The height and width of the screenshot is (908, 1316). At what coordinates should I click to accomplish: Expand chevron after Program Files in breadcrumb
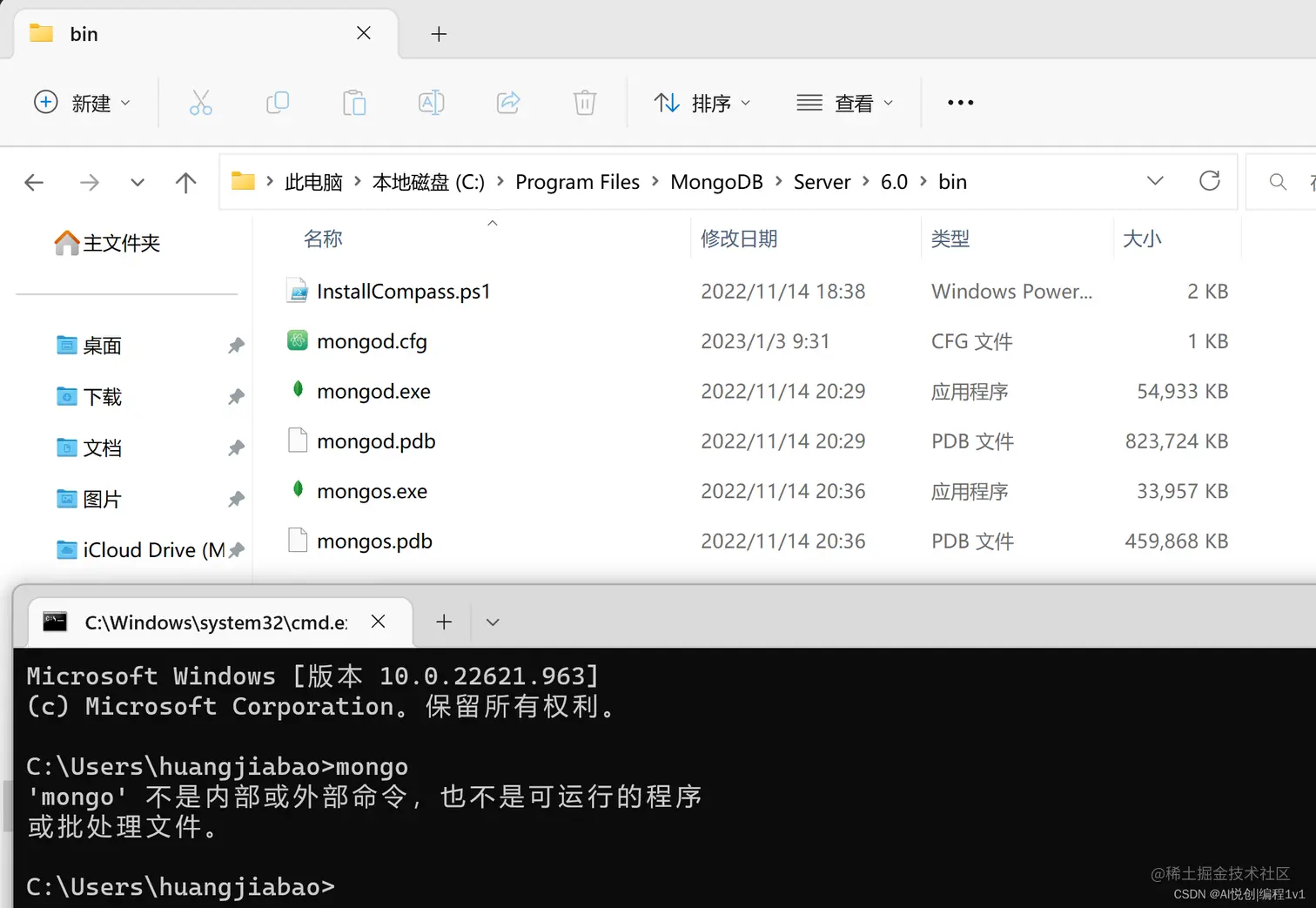point(655,181)
